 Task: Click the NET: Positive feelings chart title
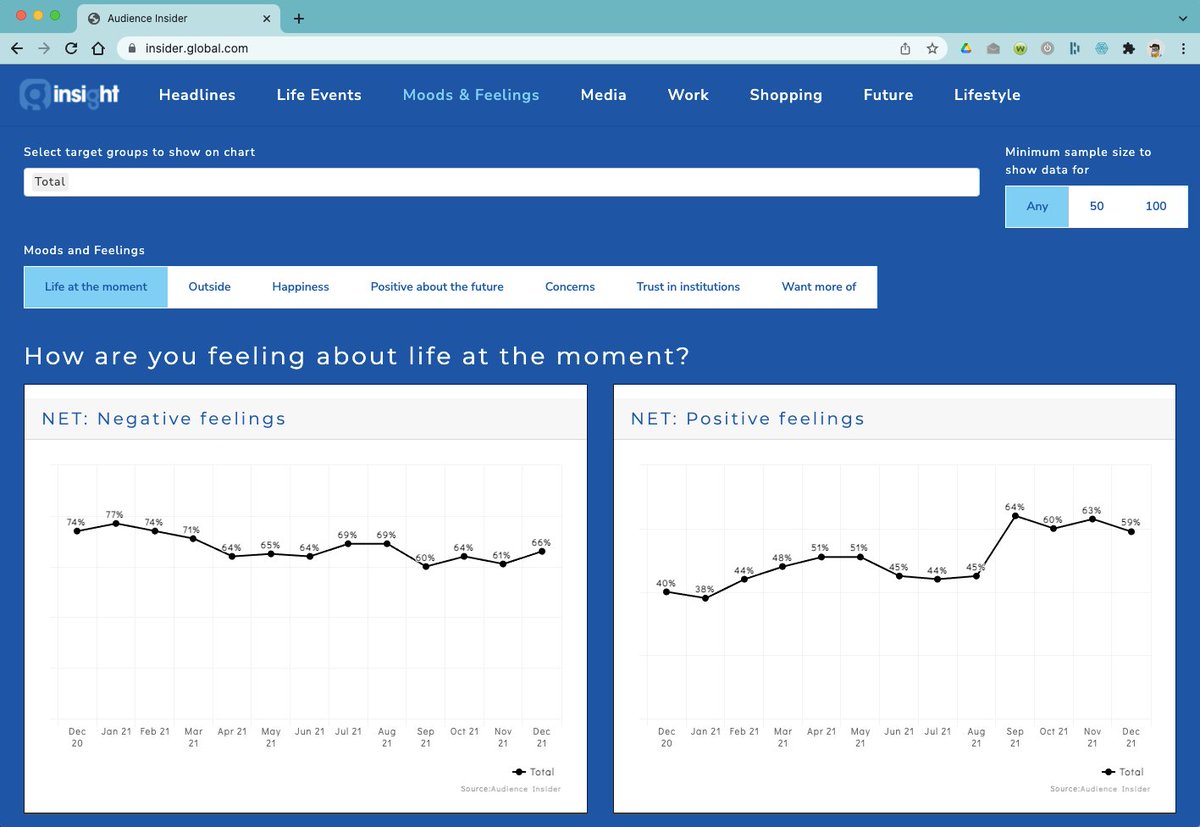[747, 419]
